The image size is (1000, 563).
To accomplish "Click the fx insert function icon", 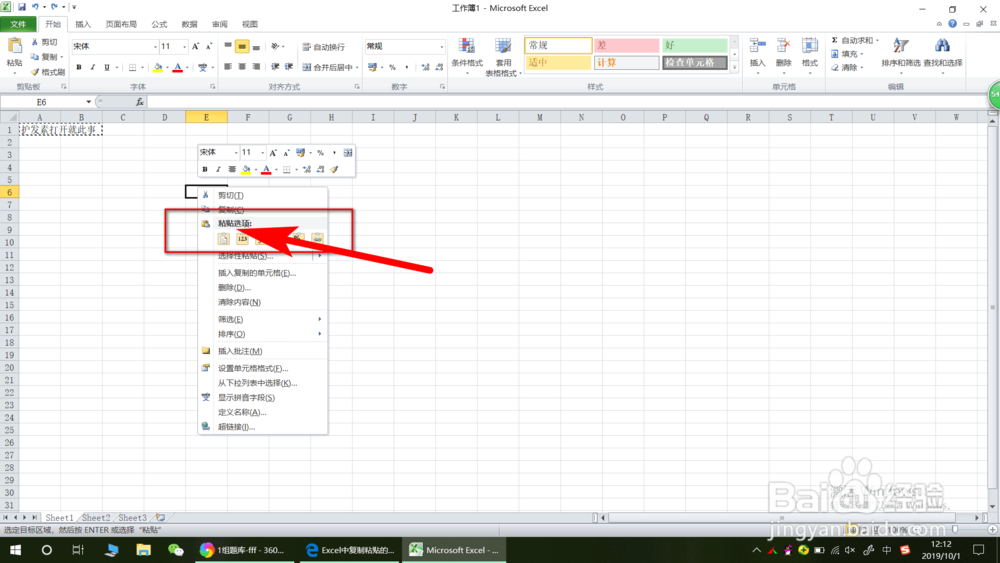I will pyautogui.click(x=140, y=102).
